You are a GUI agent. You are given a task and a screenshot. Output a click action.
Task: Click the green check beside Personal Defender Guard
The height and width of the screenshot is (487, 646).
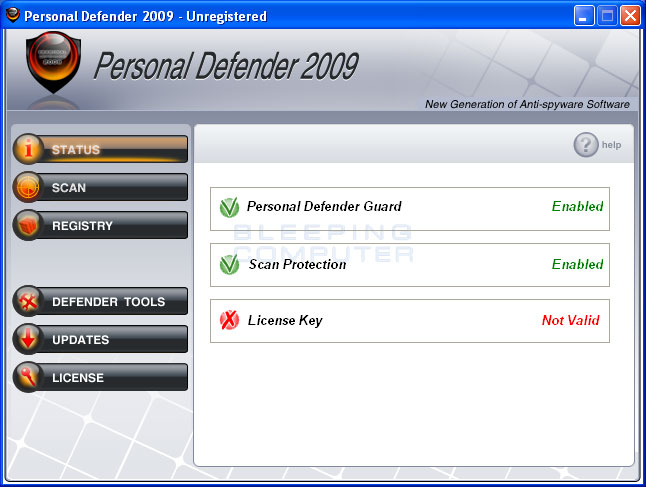point(229,207)
